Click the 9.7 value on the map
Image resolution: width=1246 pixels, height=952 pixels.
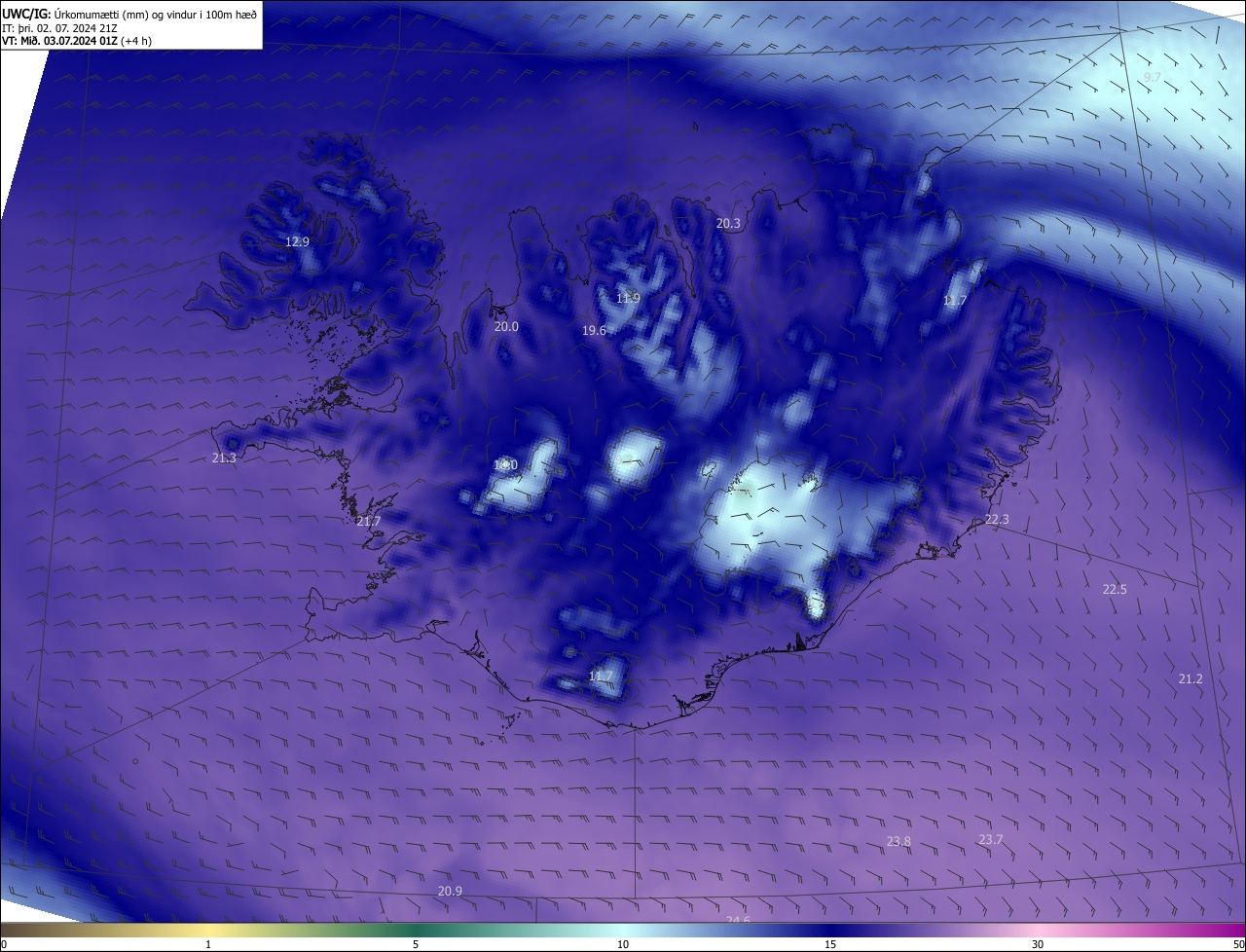click(x=1153, y=77)
